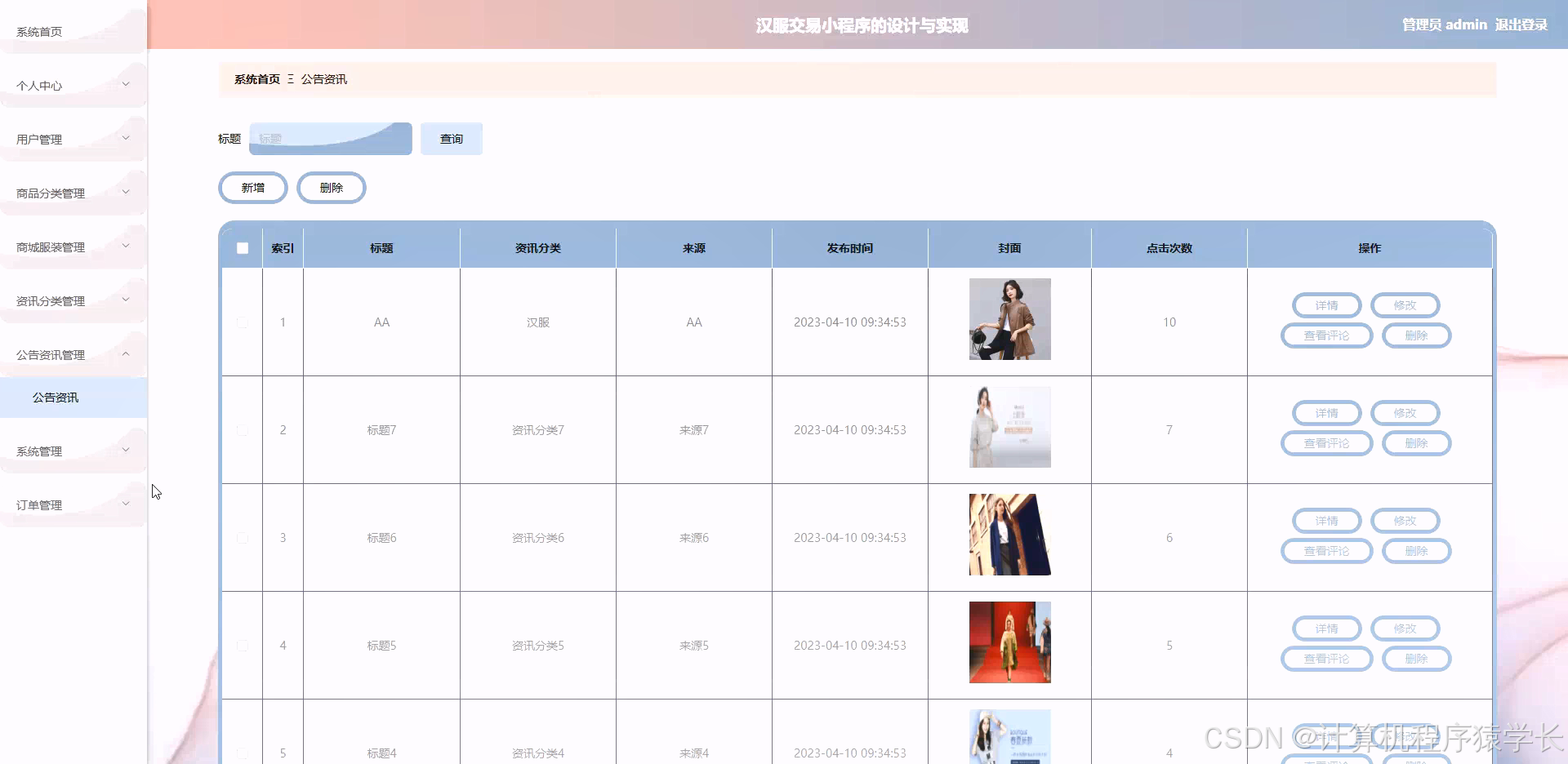Click the row 删除 button for AA
The height and width of the screenshot is (764, 1568).
pos(1417,335)
